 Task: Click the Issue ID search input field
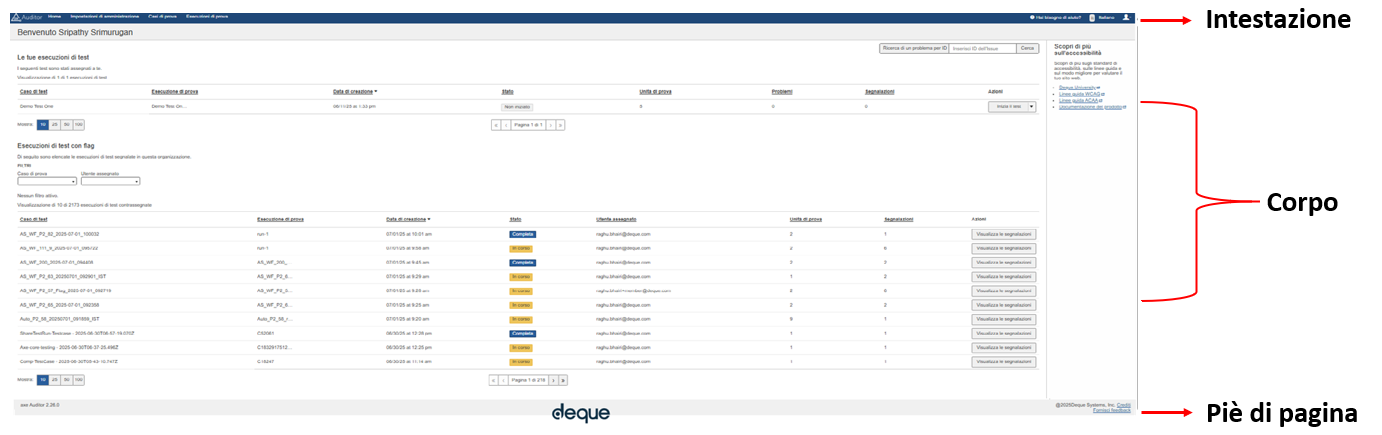coord(982,48)
